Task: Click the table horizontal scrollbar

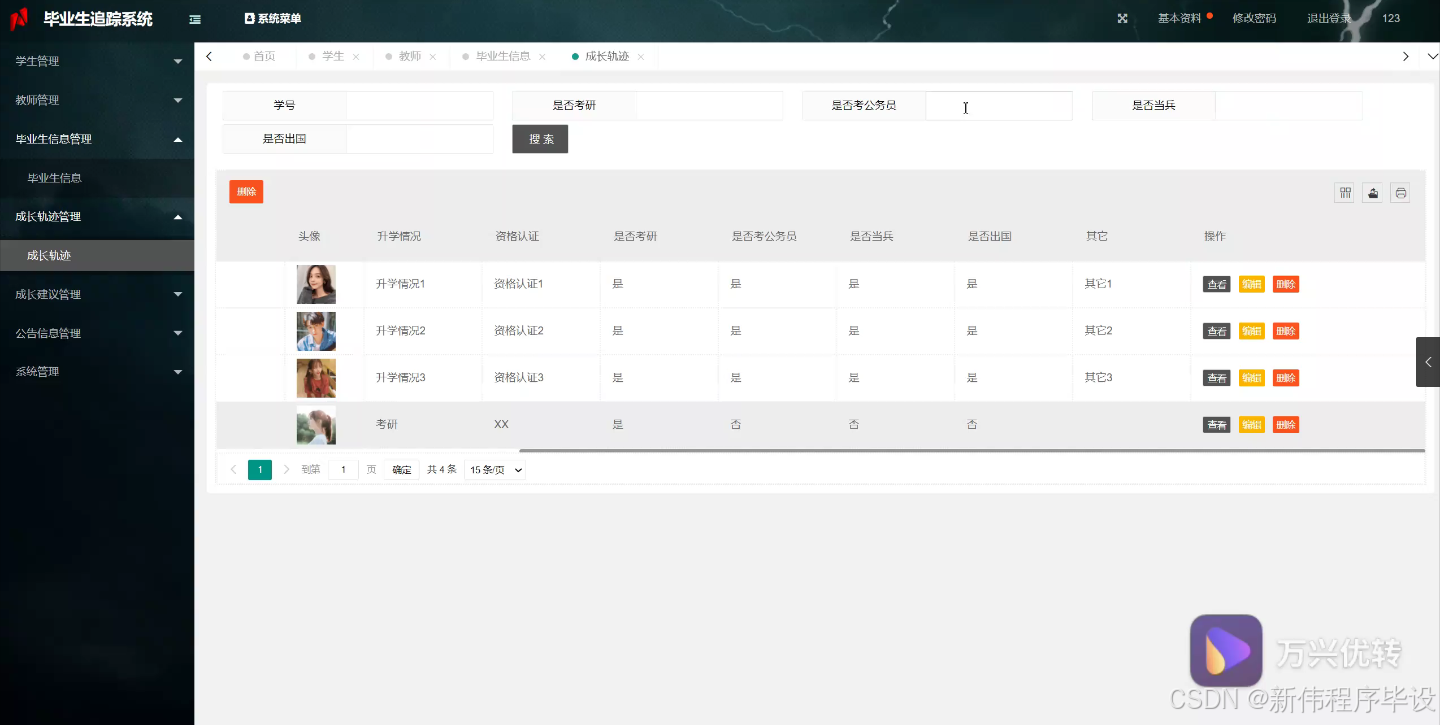Action: [972, 451]
